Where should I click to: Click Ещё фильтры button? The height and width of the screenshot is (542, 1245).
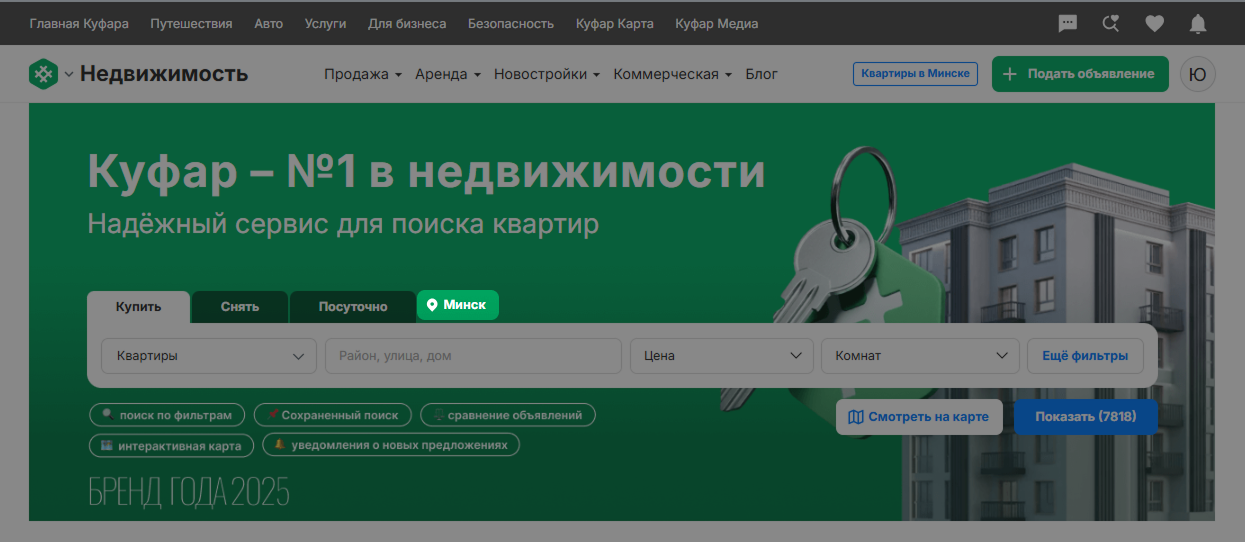(1085, 356)
